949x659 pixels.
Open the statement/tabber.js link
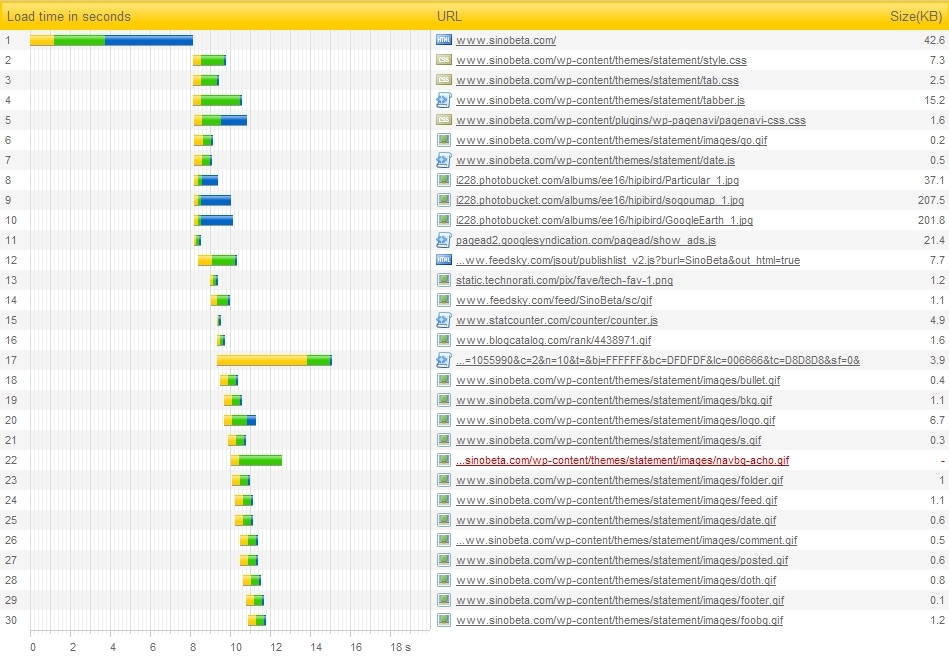coord(600,100)
